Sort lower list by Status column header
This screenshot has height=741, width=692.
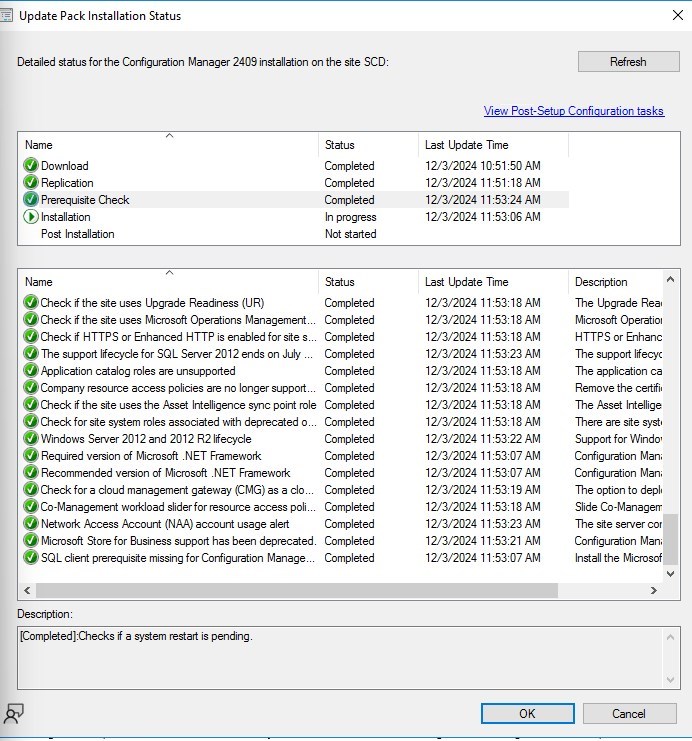pyautogui.click(x=369, y=282)
